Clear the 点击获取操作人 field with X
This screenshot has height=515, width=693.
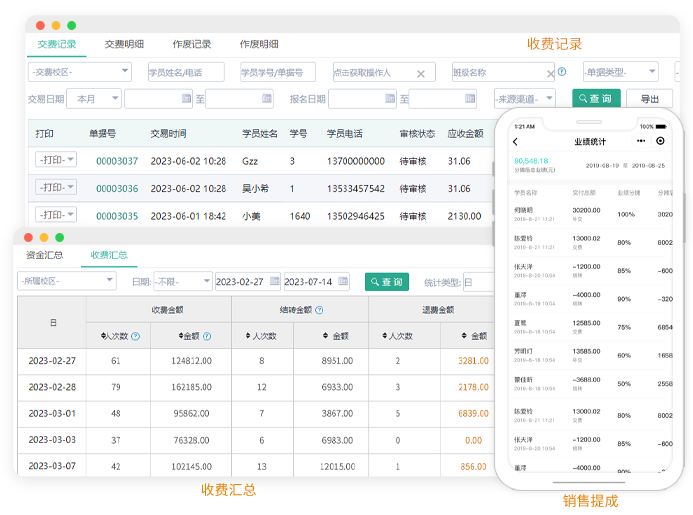(x=421, y=73)
